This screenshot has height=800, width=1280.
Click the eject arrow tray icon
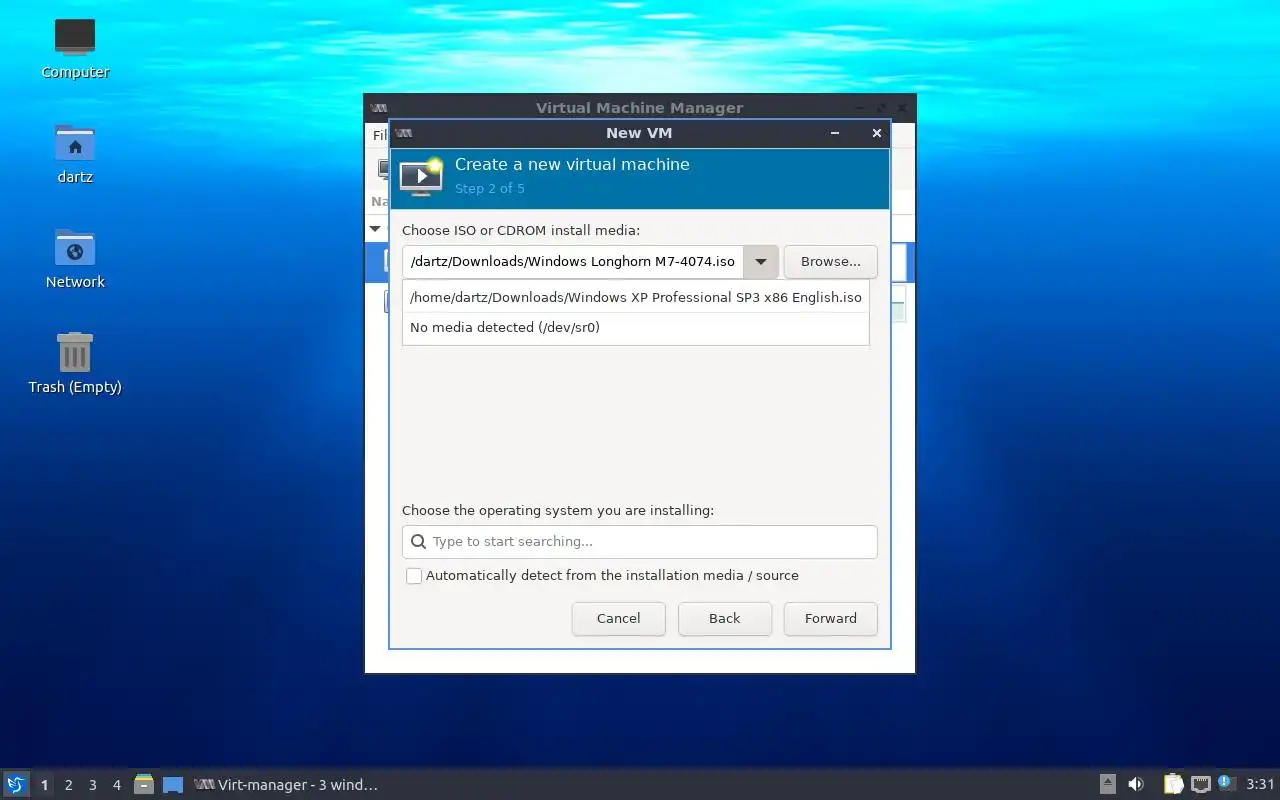[1108, 784]
